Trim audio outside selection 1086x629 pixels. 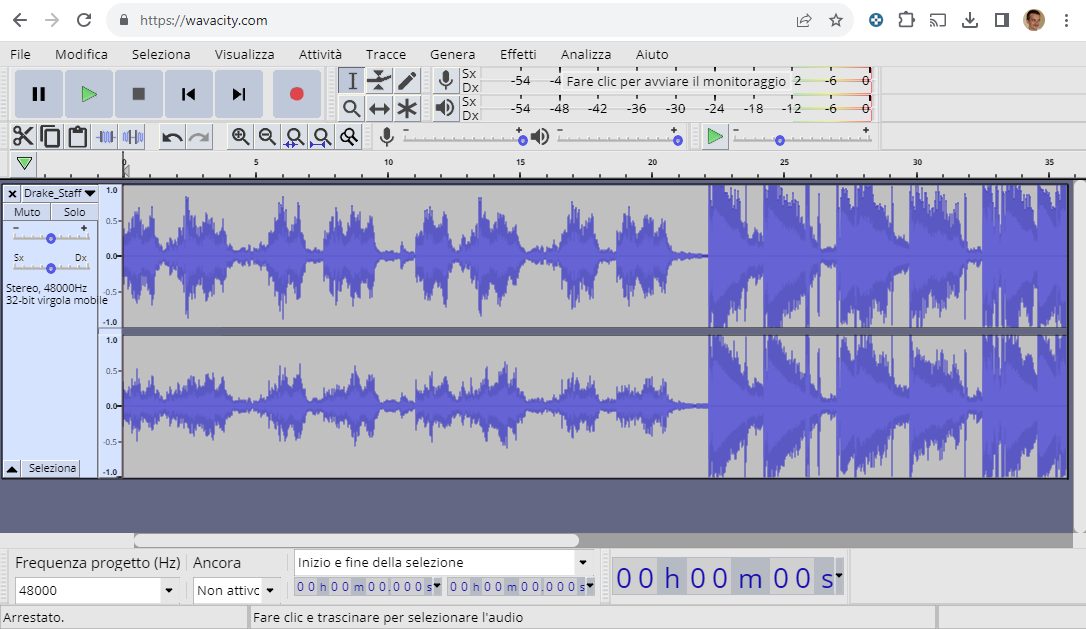pos(106,136)
